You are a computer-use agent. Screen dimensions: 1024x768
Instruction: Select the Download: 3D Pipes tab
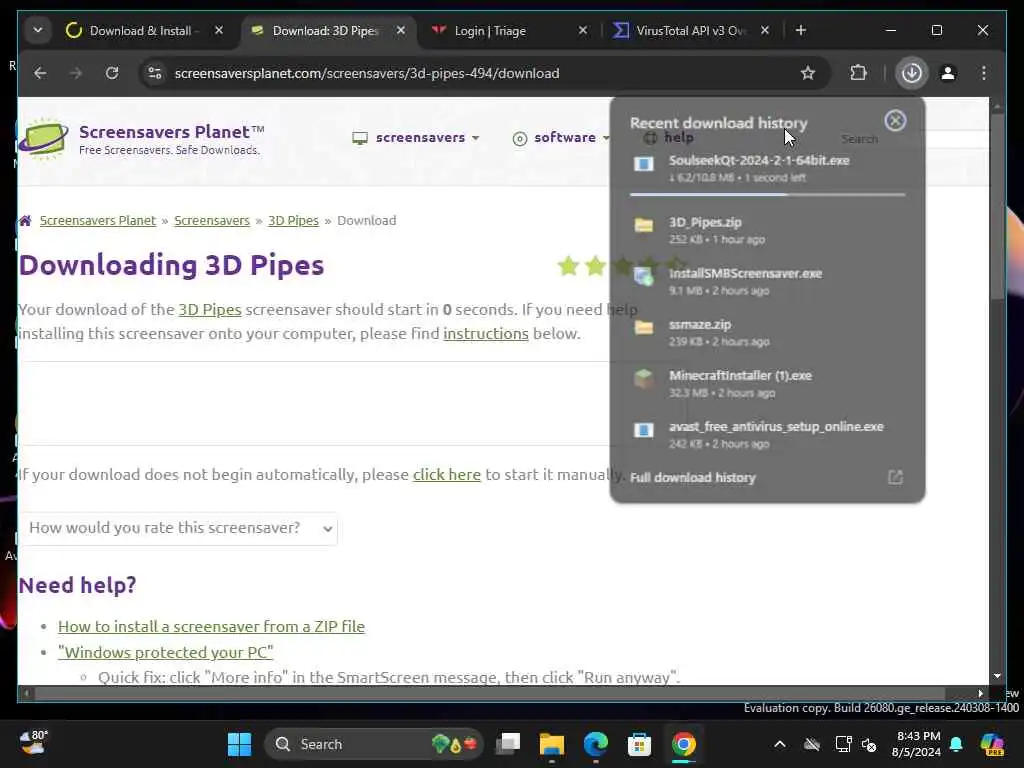[x=325, y=31]
